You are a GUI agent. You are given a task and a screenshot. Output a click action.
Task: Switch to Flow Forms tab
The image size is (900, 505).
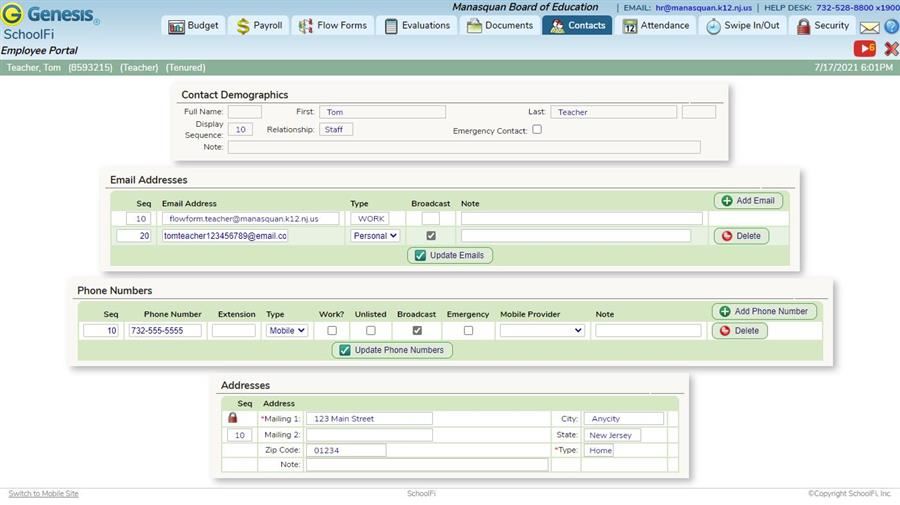[x=333, y=26]
